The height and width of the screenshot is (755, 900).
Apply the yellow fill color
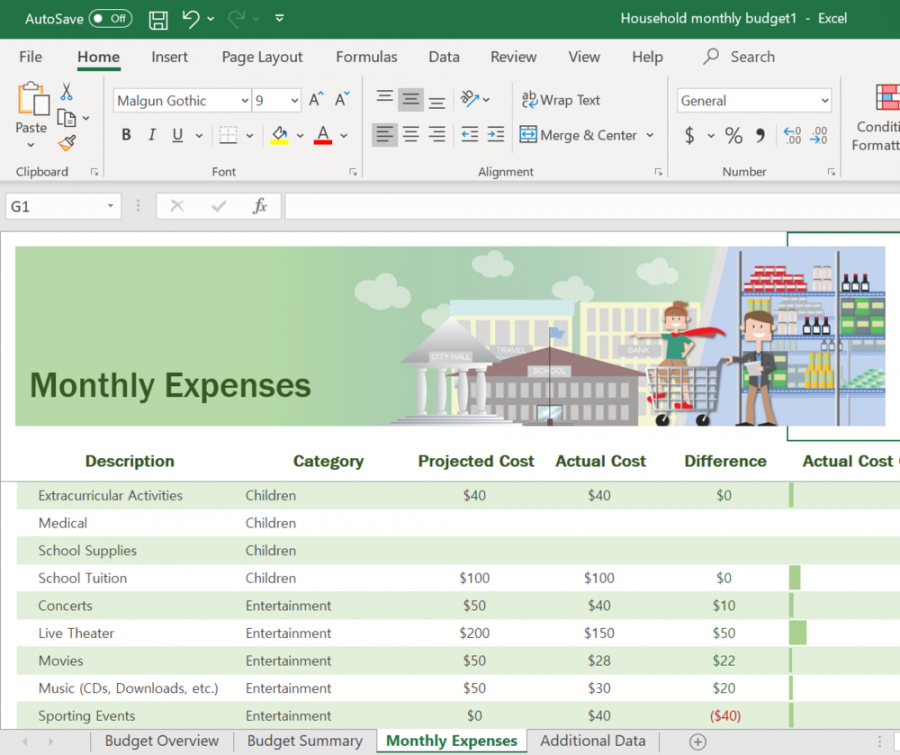(x=279, y=135)
